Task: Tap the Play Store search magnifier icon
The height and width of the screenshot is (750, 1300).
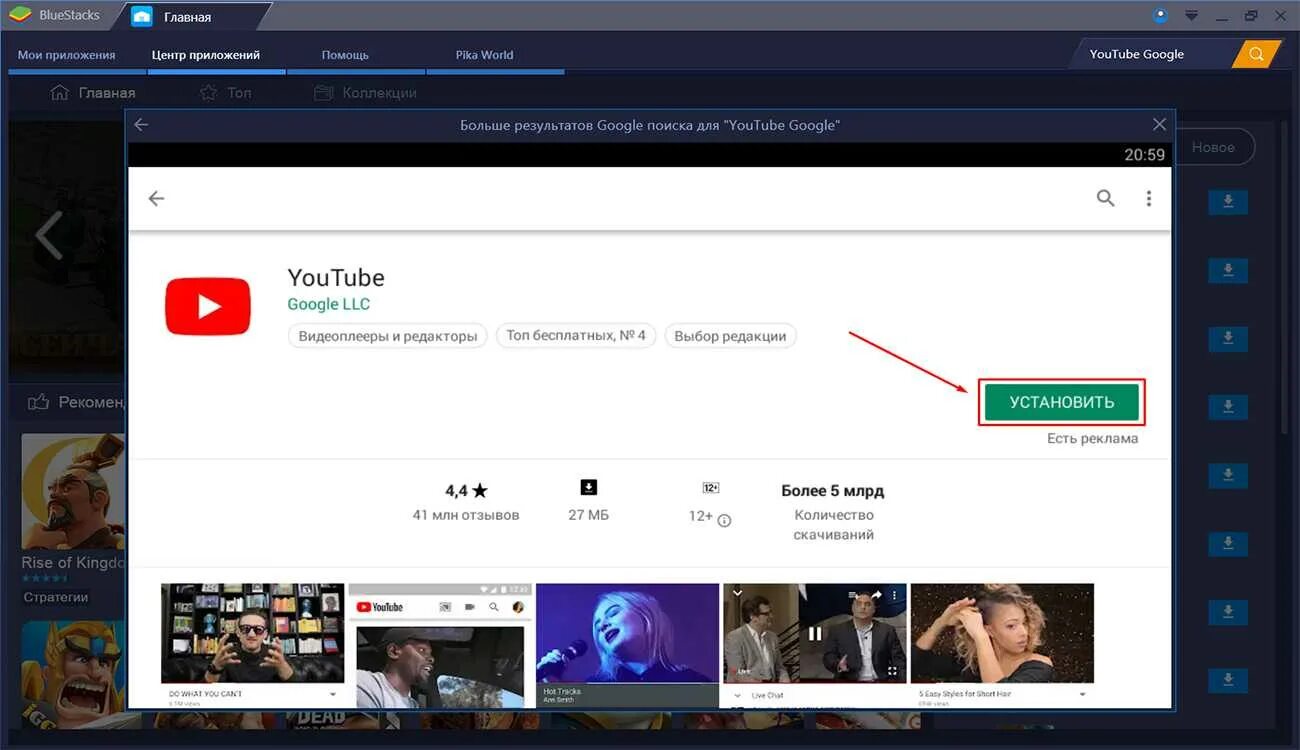Action: coord(1105,198)
